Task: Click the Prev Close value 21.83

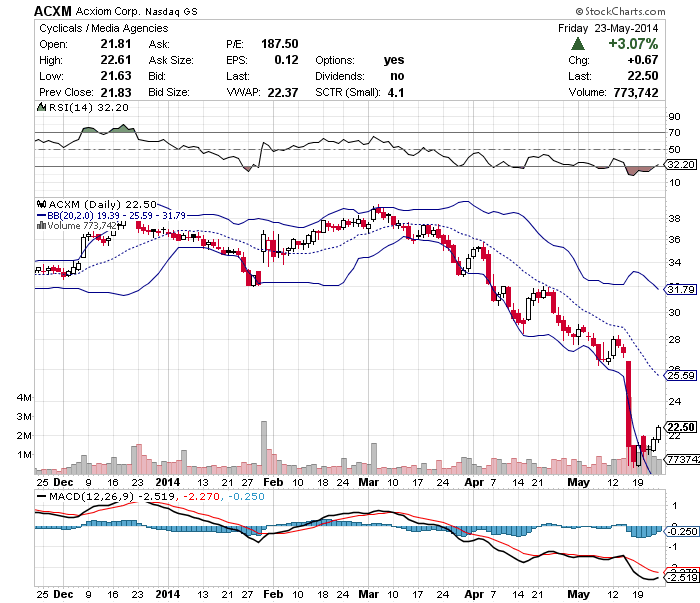Action: coord(116,92)
